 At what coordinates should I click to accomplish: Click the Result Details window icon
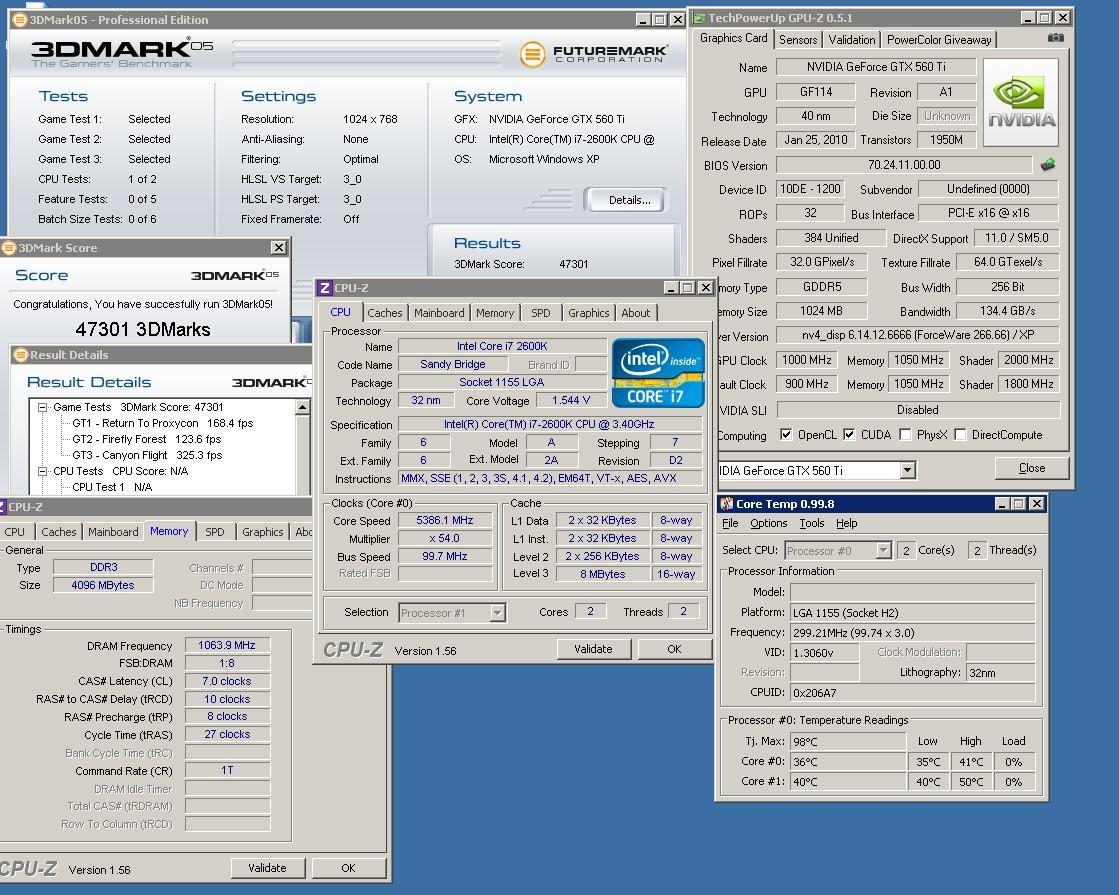(x=21, y=355)
